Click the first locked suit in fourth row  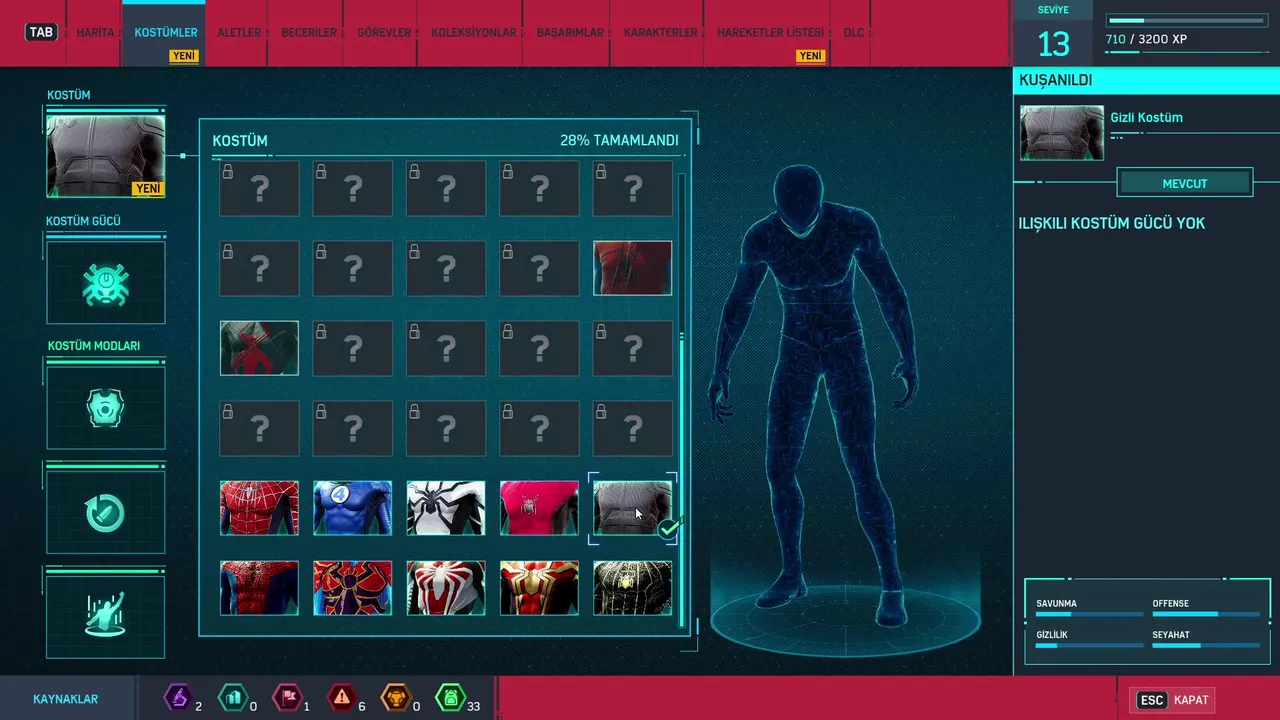[259, 428]
